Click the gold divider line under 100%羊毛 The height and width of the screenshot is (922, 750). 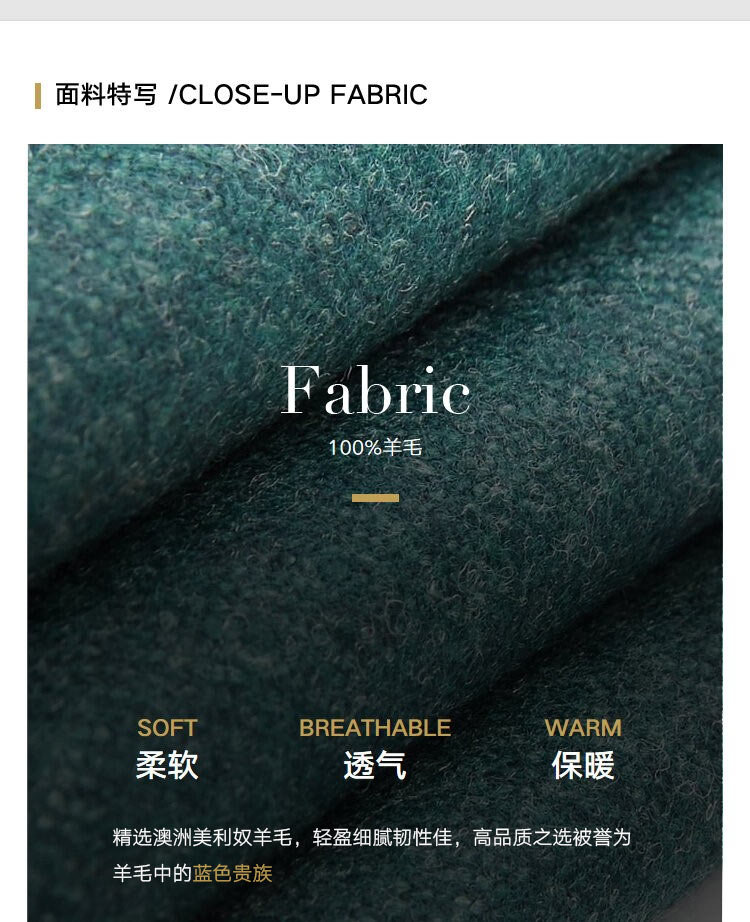(x=375, y=498)
